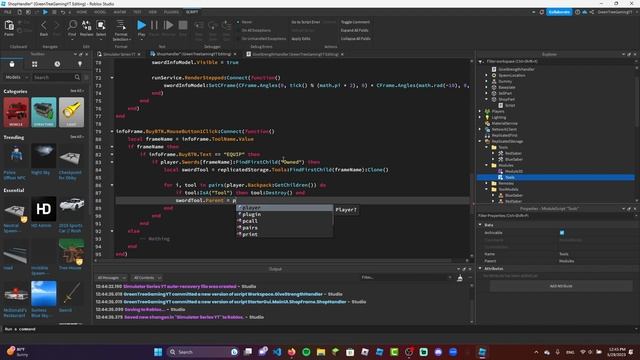This screenshot has height=360, width=640.
Task: Click Go to Script Error
Action: coord(306,22)
